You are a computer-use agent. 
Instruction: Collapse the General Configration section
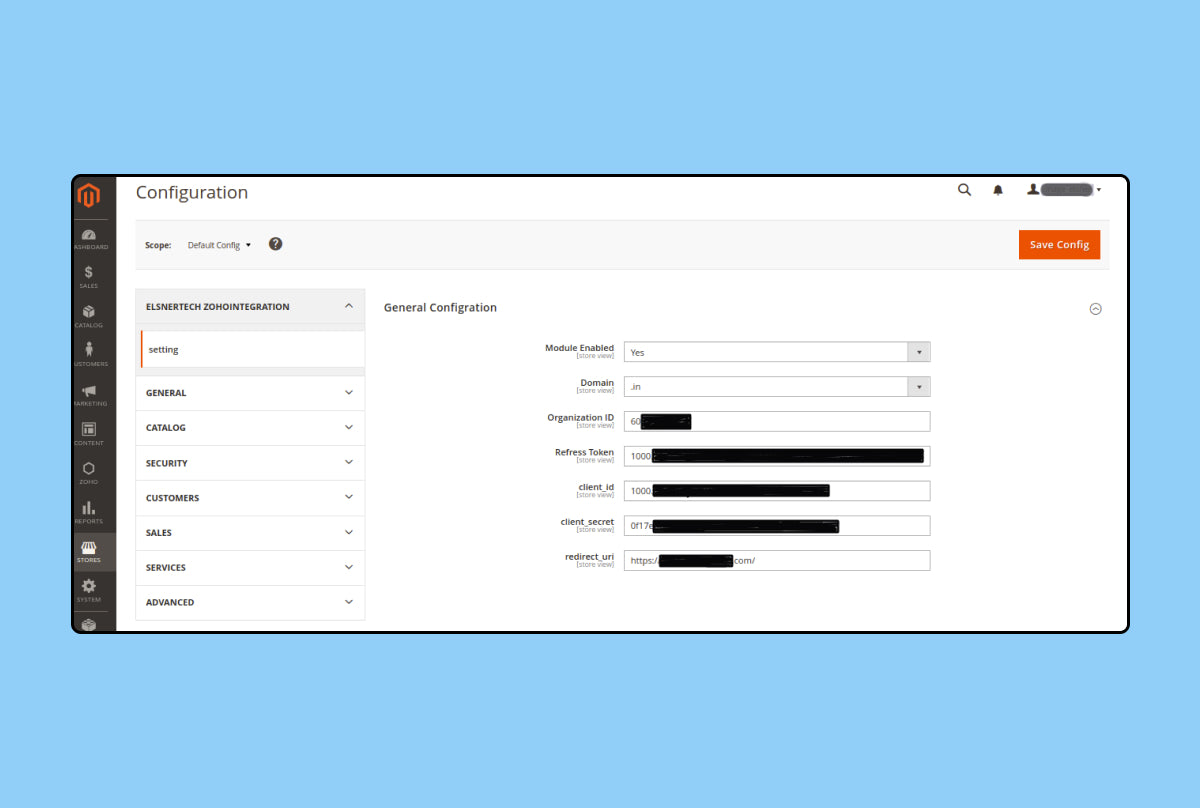click(x=1095, y=309)
